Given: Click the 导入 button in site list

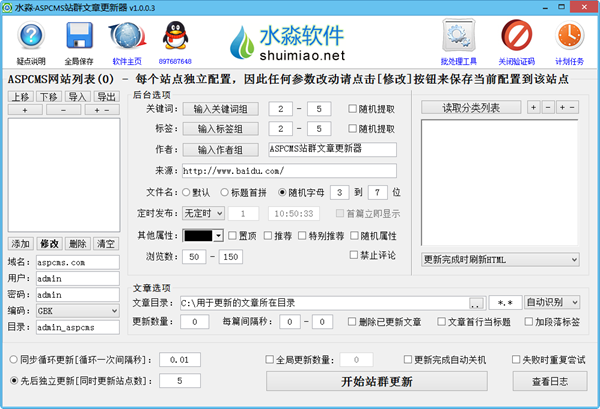Looking at the screenshot, I should [77, 97].
